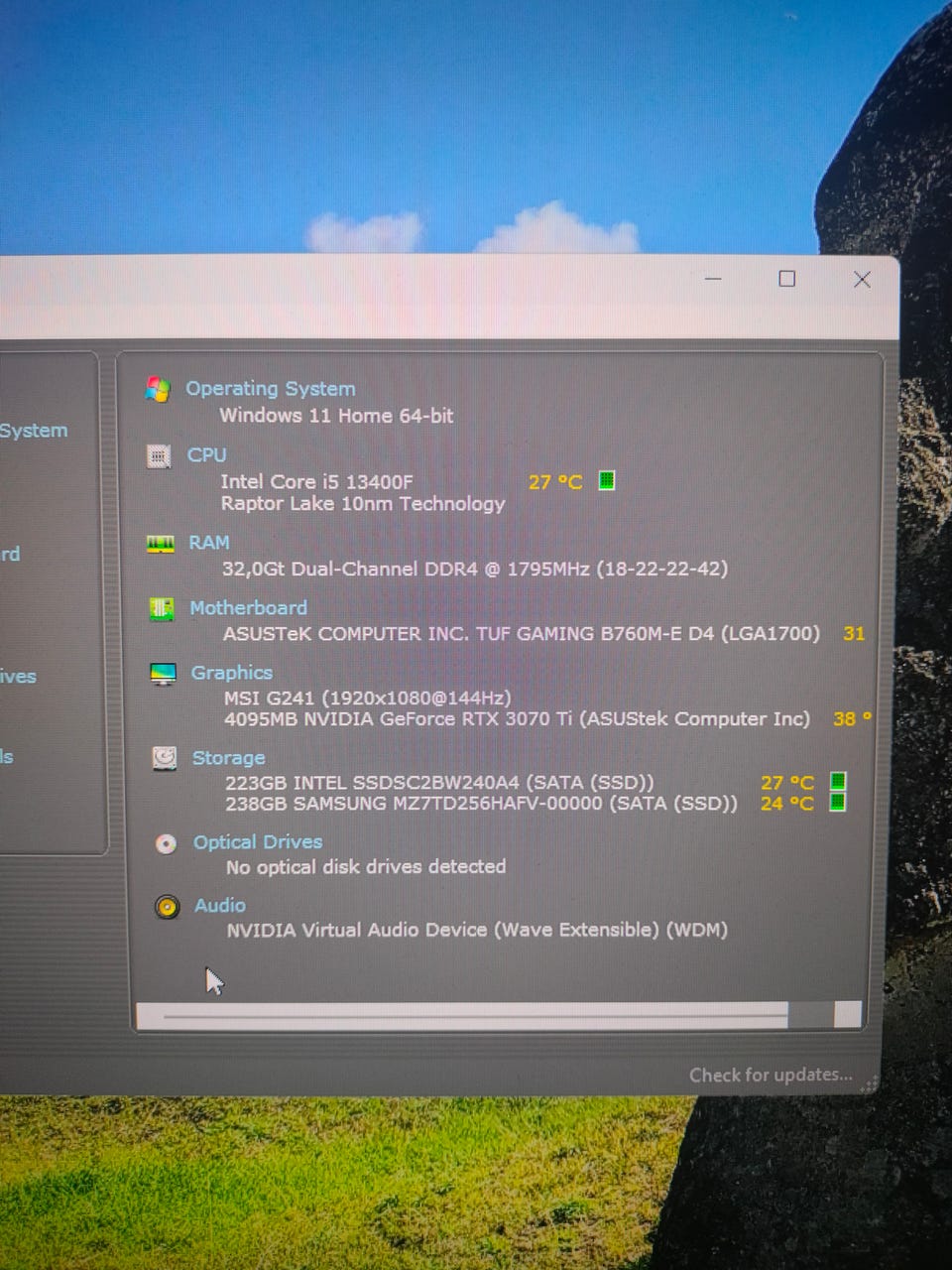
Task: Open the Motherboard section heading
Action: (x=249, y=607)
